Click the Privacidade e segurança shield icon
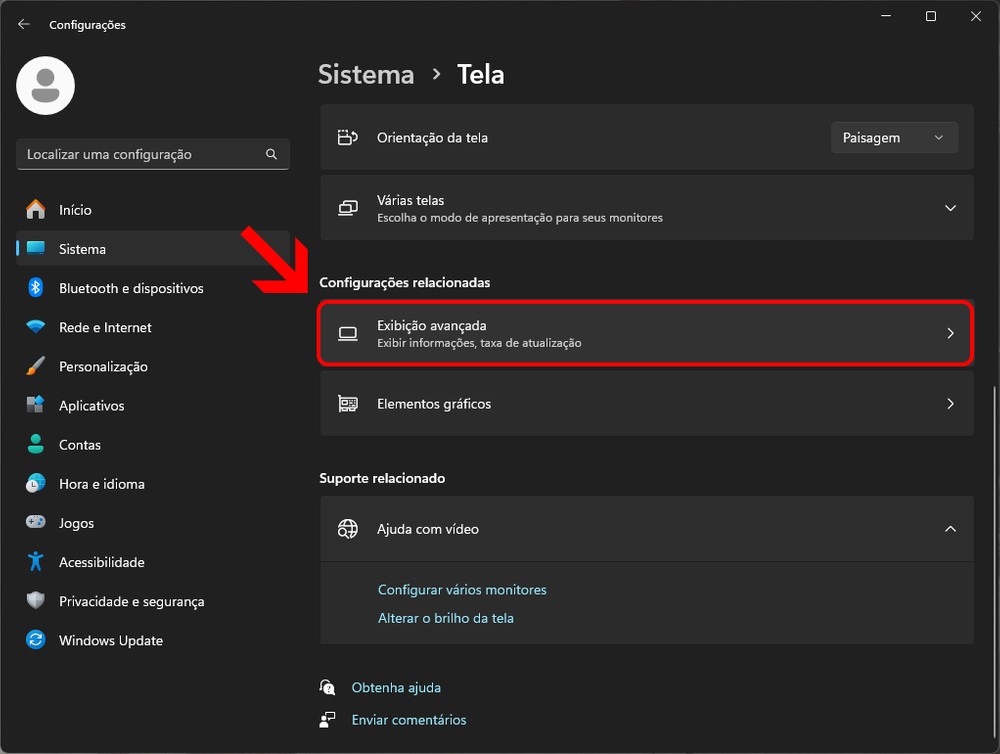The height and width of the screenshot is (754, 1000). coord(36,601)
